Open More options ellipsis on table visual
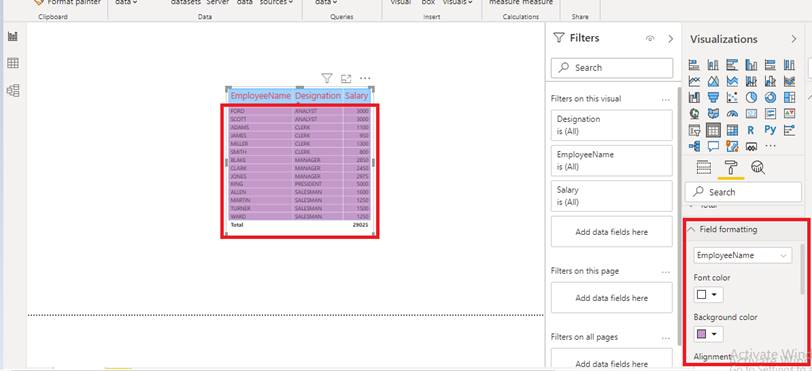Screen dimensions: 812x371 (x=365, y=78)
